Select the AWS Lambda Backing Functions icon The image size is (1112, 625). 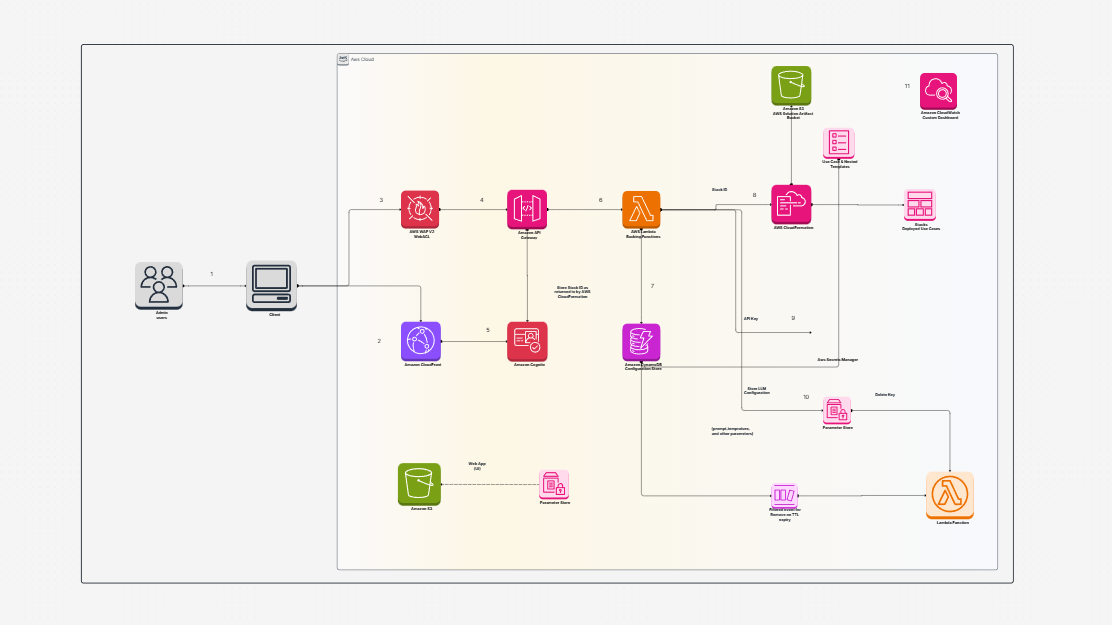(641, 209)
